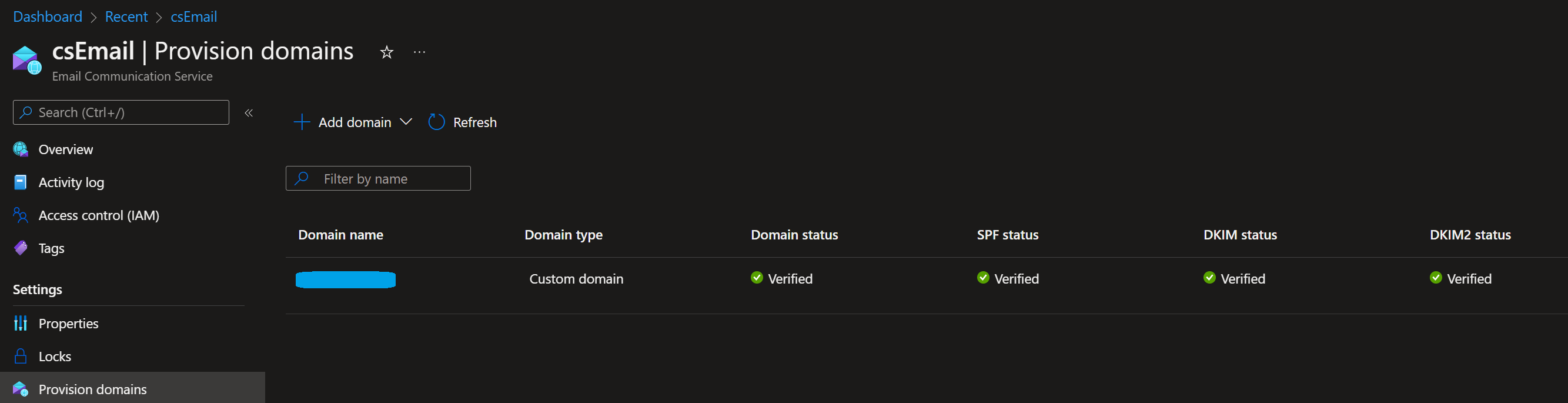Click the Refresh button label
Viewport: 1568px width, 403px height.
coord(475,122)
